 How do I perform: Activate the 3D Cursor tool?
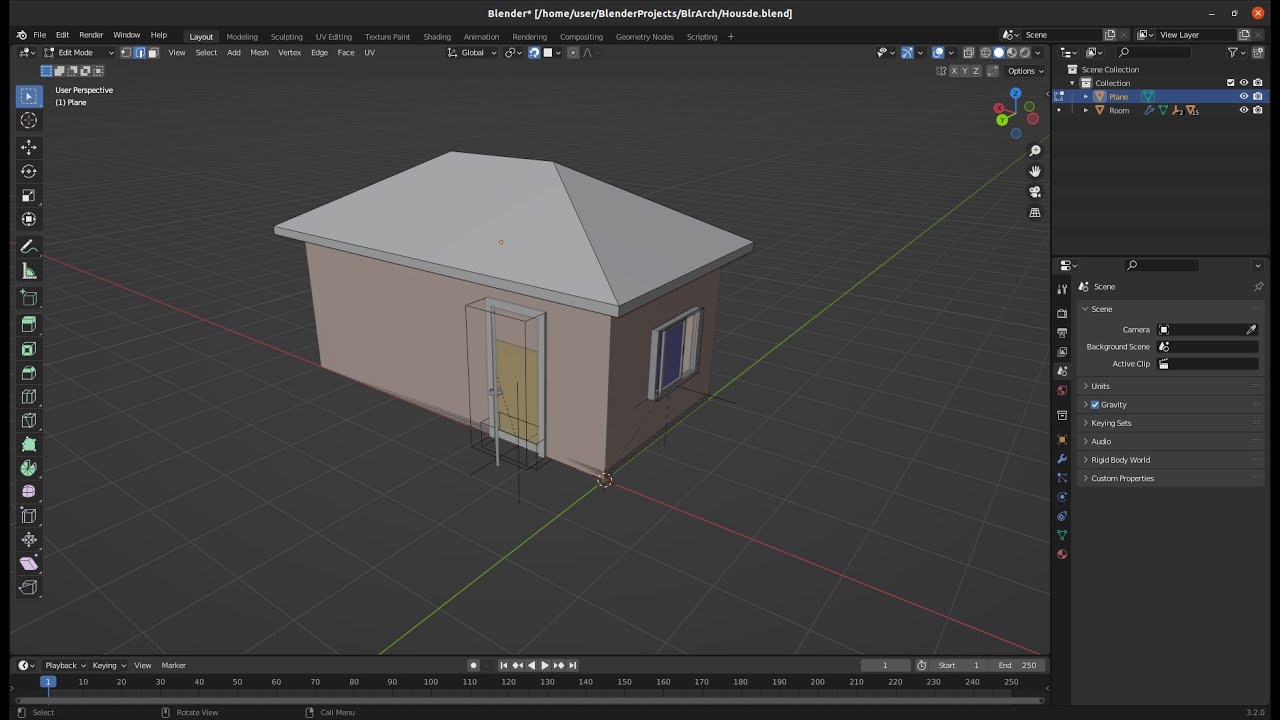point(29,120)
